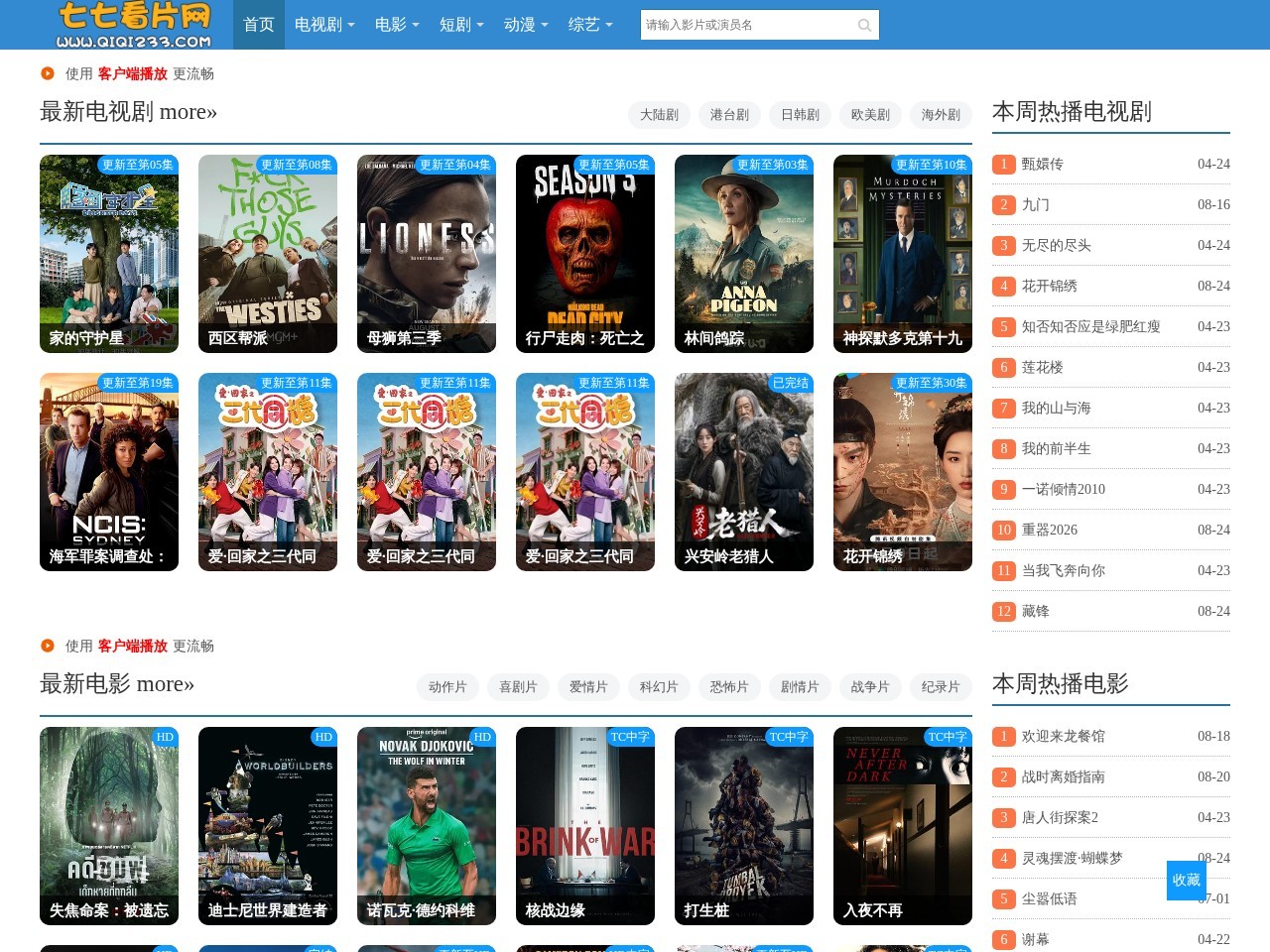Viewport: 1270px width, 952px height.
Task: Open 最新电影 more link
Action: pos(166,684)
